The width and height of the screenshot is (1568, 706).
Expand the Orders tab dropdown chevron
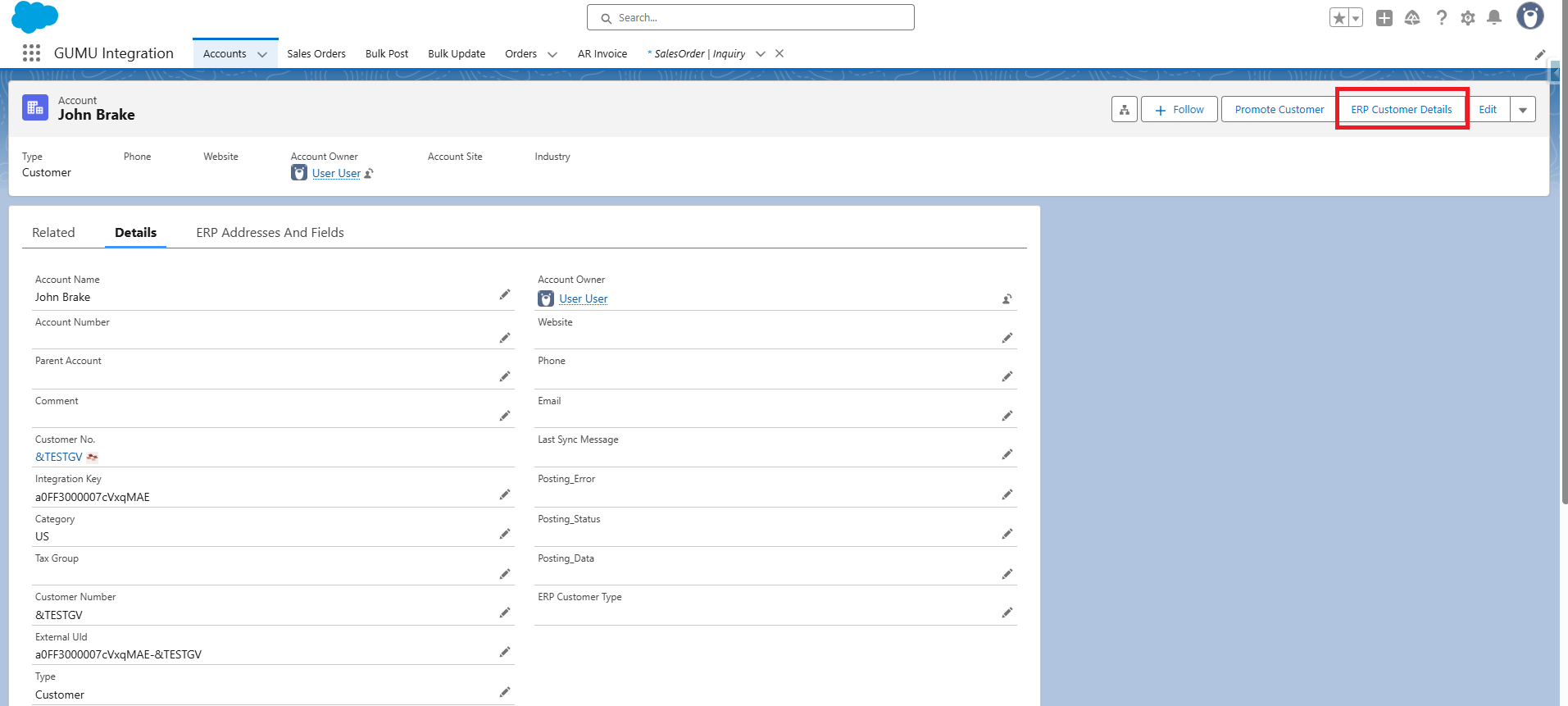coord(552,54)
